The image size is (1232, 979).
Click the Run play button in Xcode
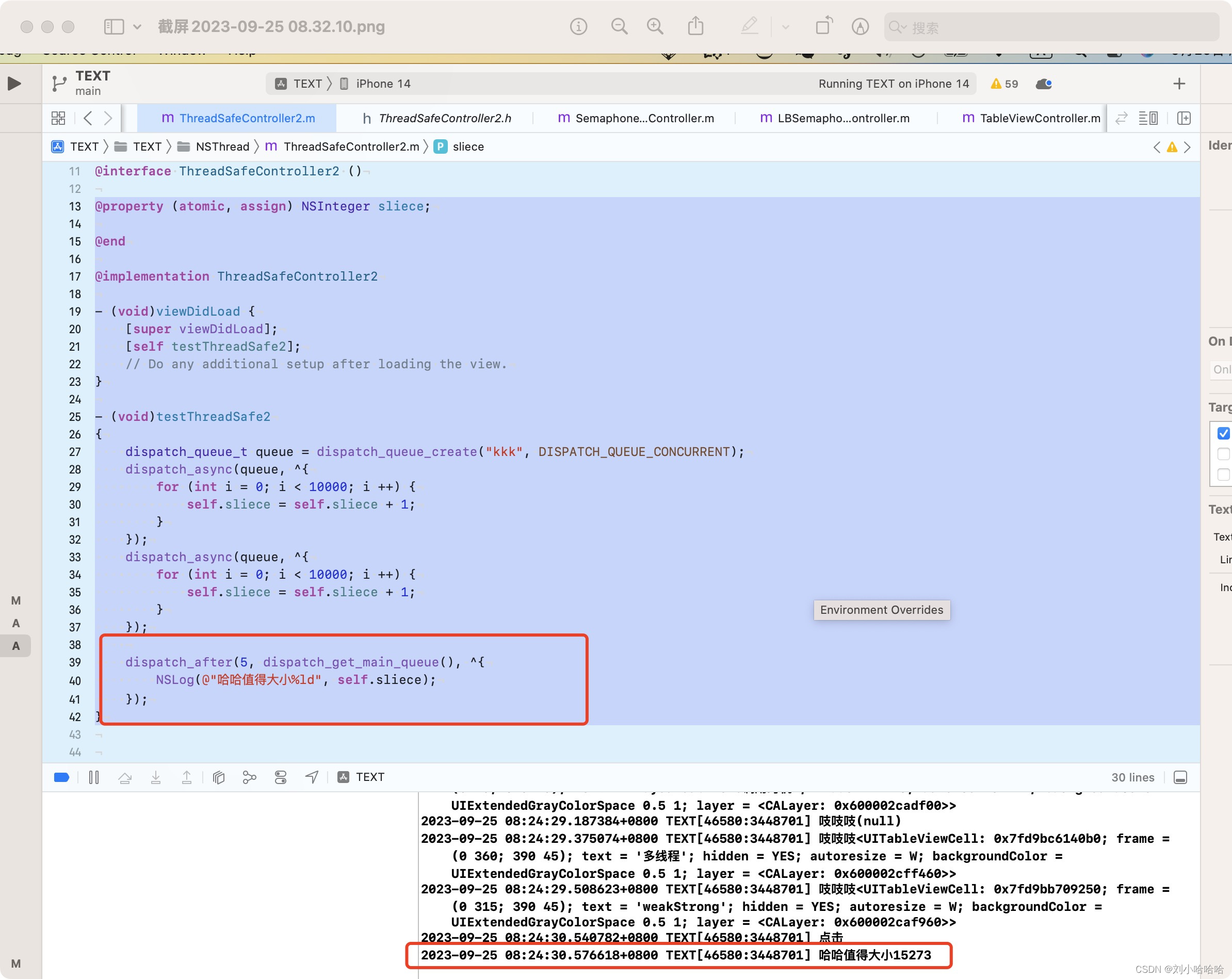15,84
